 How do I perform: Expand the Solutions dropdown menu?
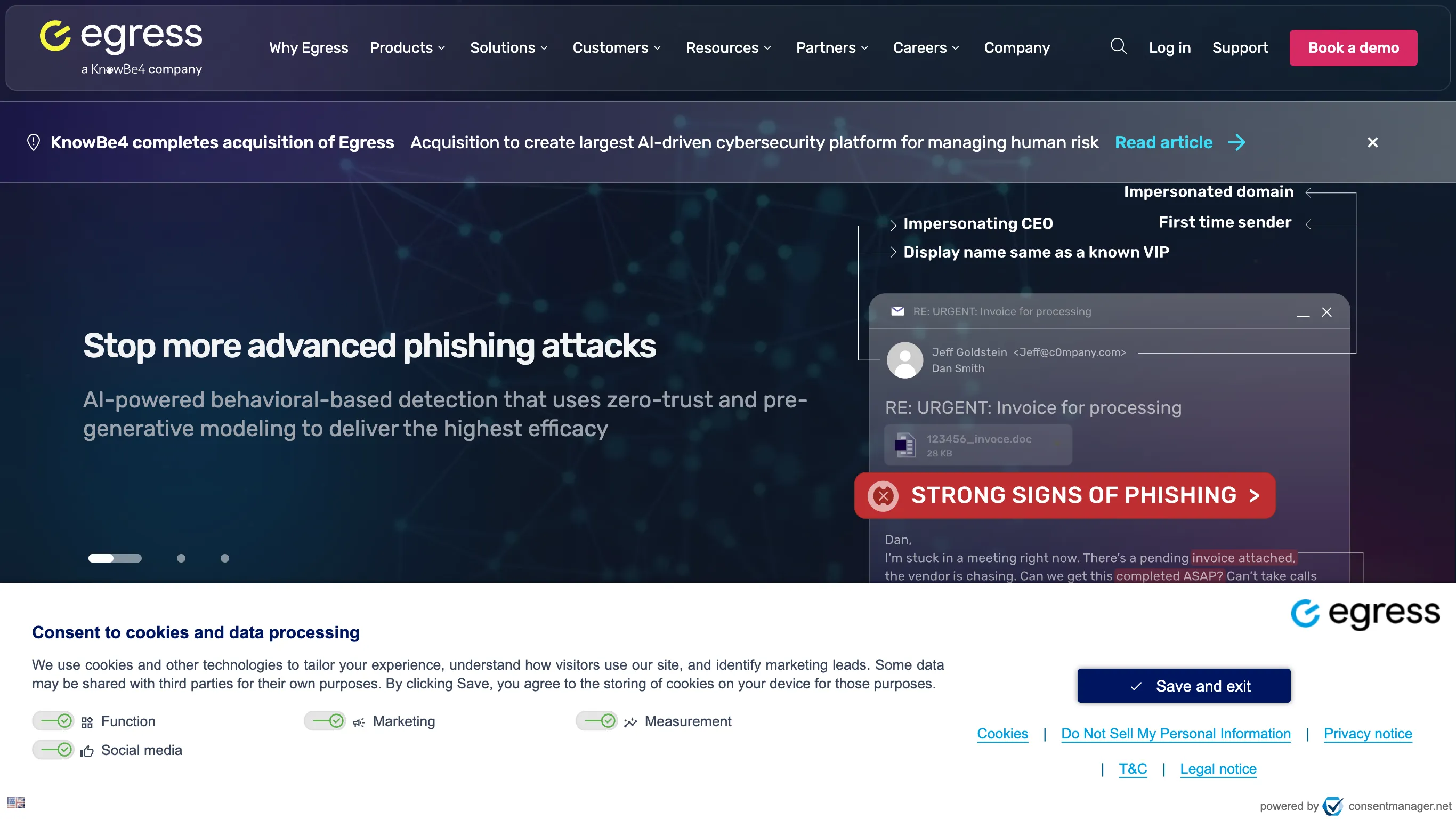click(x=508, y=47)
